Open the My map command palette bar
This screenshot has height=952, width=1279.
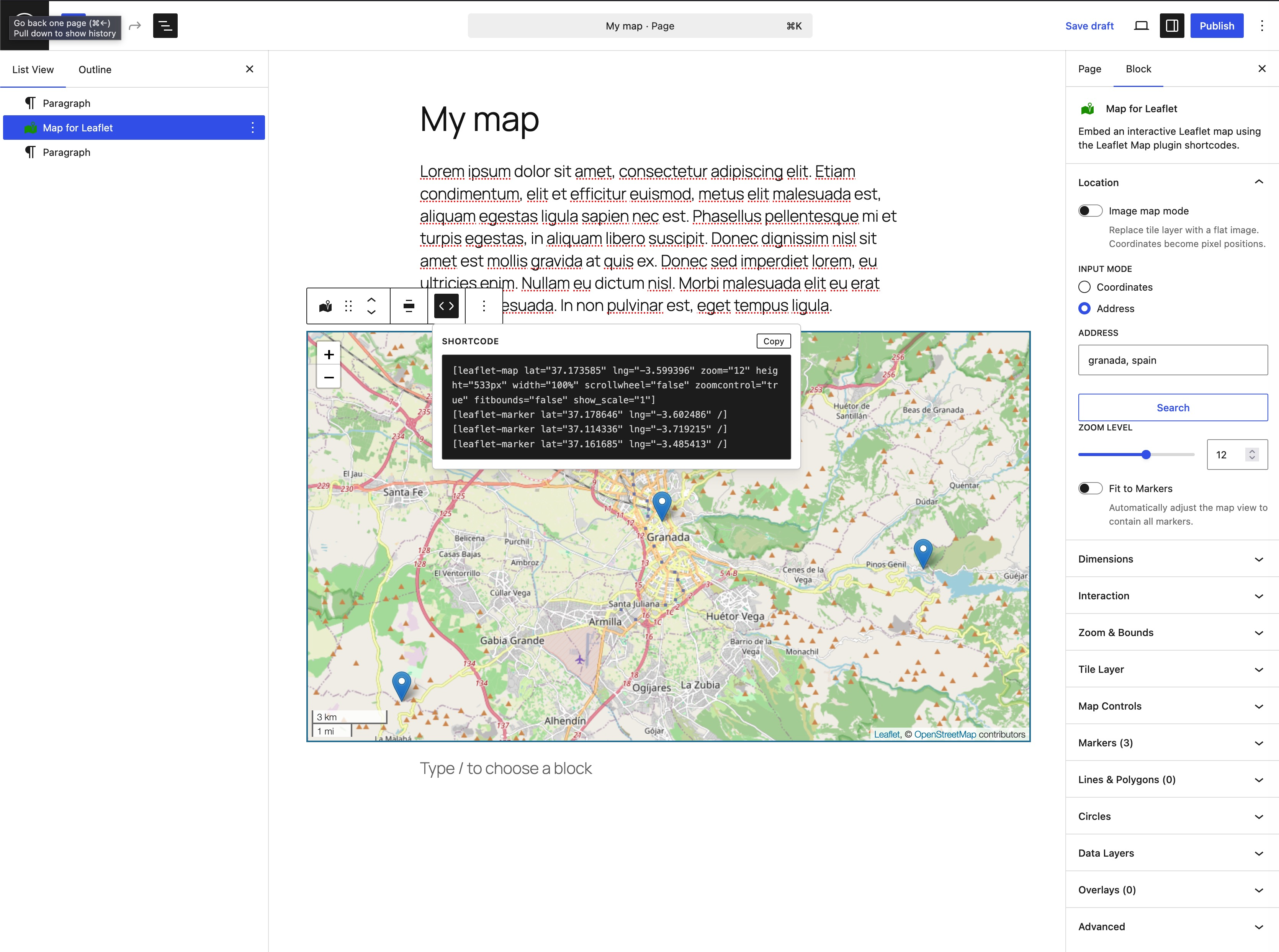[x=640, y=26]
